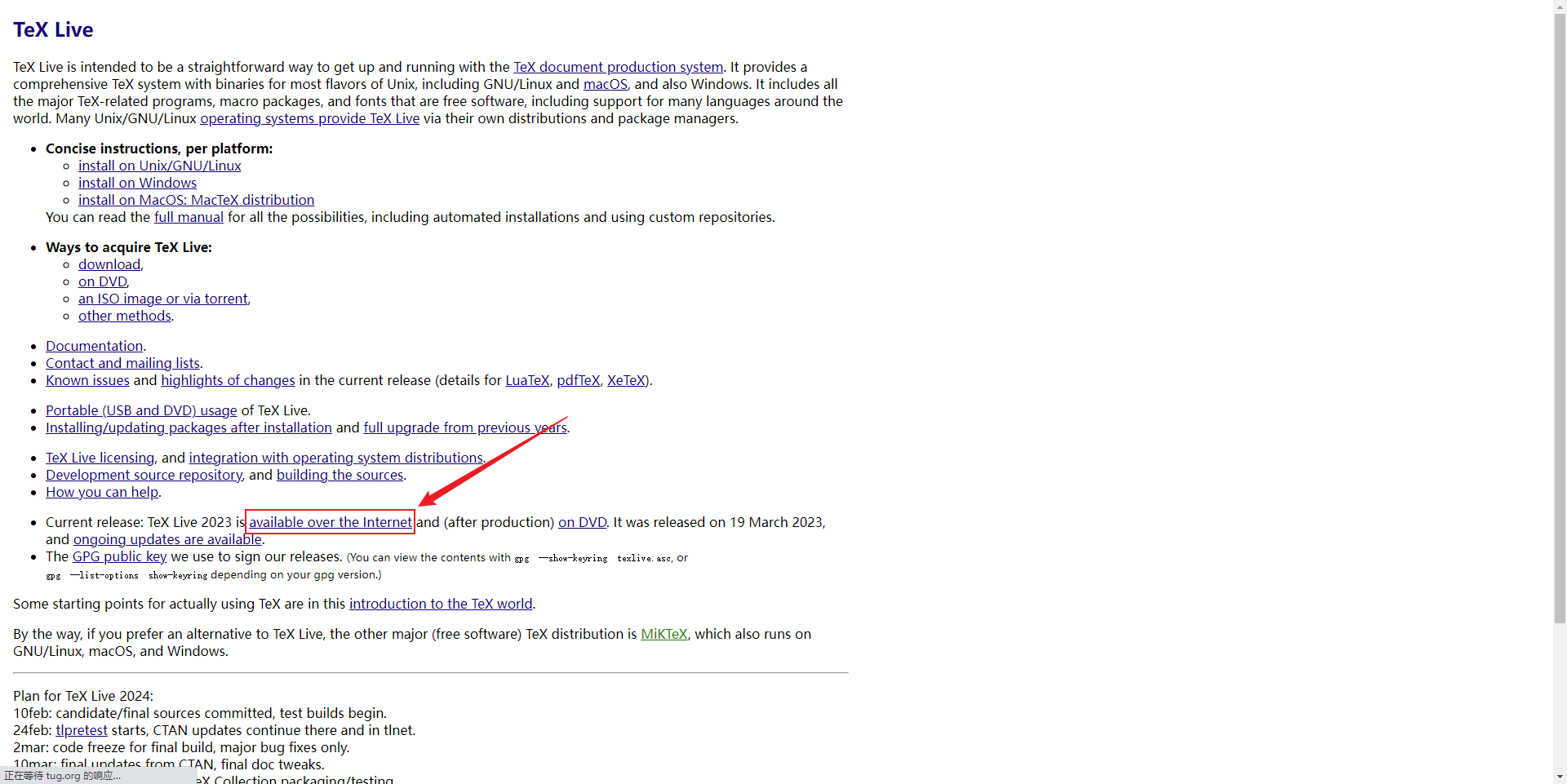Open the pdfTeX details link
Image resolution: width=1567 pixels, height=784 pixels.
[x=579, y=380]
